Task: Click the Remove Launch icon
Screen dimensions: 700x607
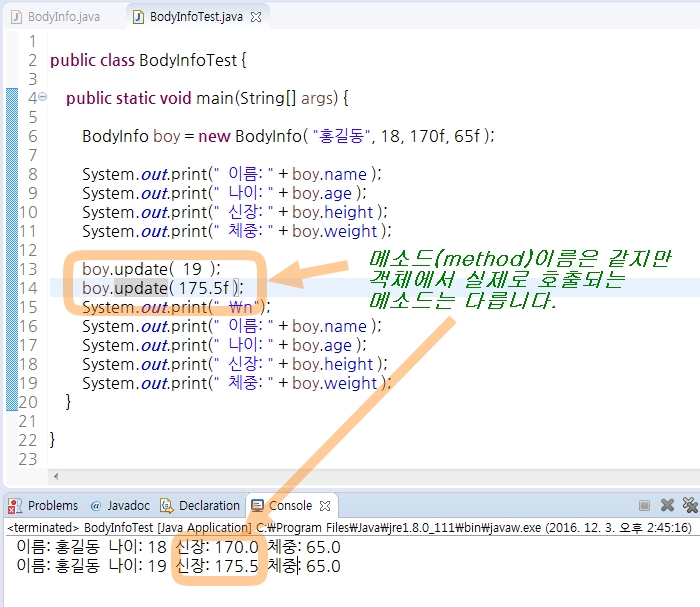Action: click(x=667, y=505)
